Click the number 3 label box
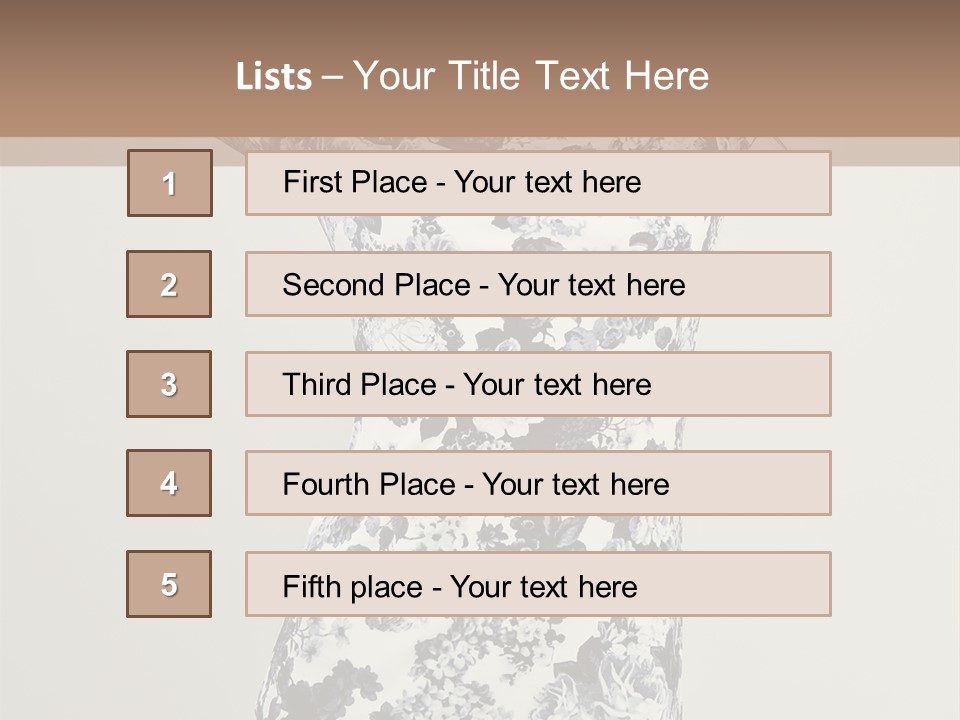Screen dimensions: 960x720 pyautogui.click(x=169, y=384)
